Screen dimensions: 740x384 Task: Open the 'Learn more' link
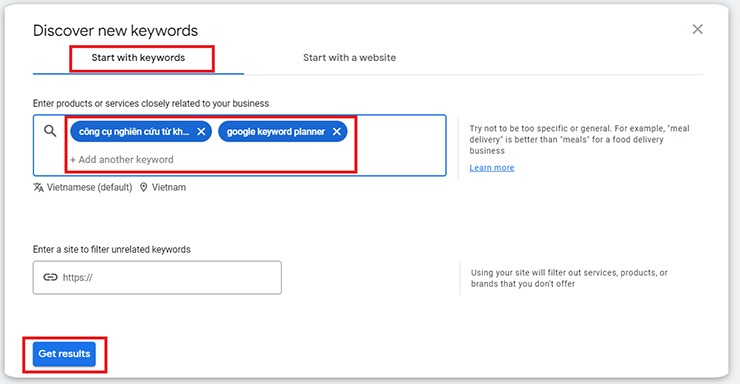click(x=492, y=167)
